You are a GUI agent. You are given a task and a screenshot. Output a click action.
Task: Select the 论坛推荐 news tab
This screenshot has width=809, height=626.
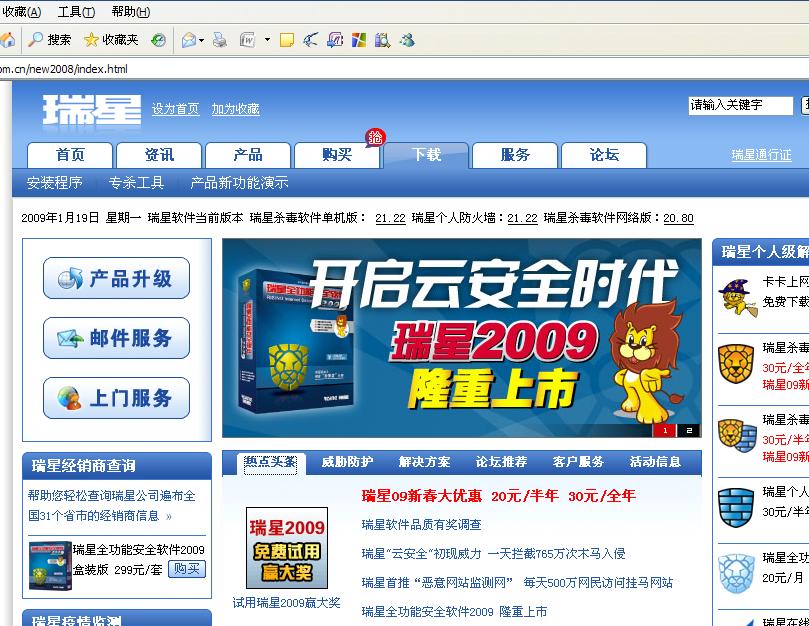tap(501, 462)
